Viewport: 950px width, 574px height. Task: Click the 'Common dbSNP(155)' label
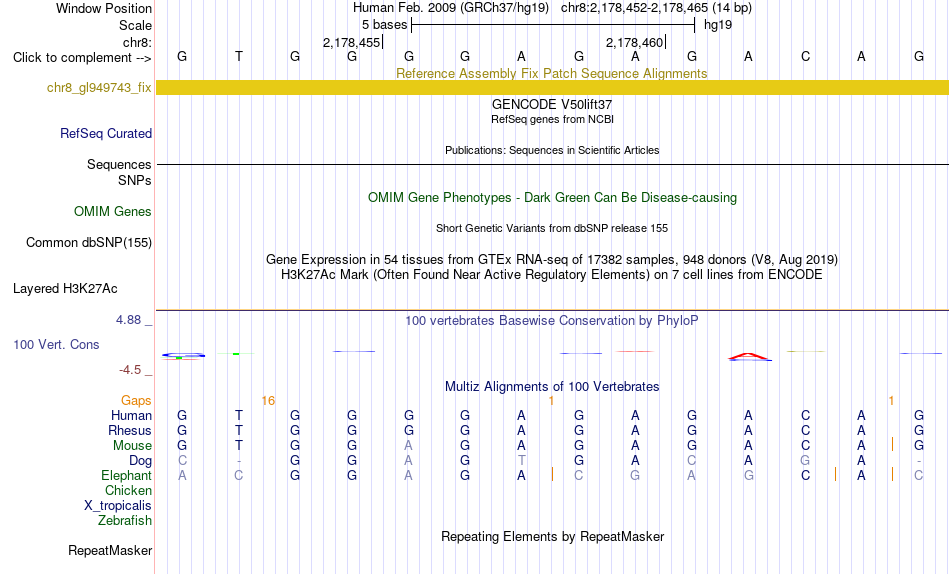click(89, 242)
